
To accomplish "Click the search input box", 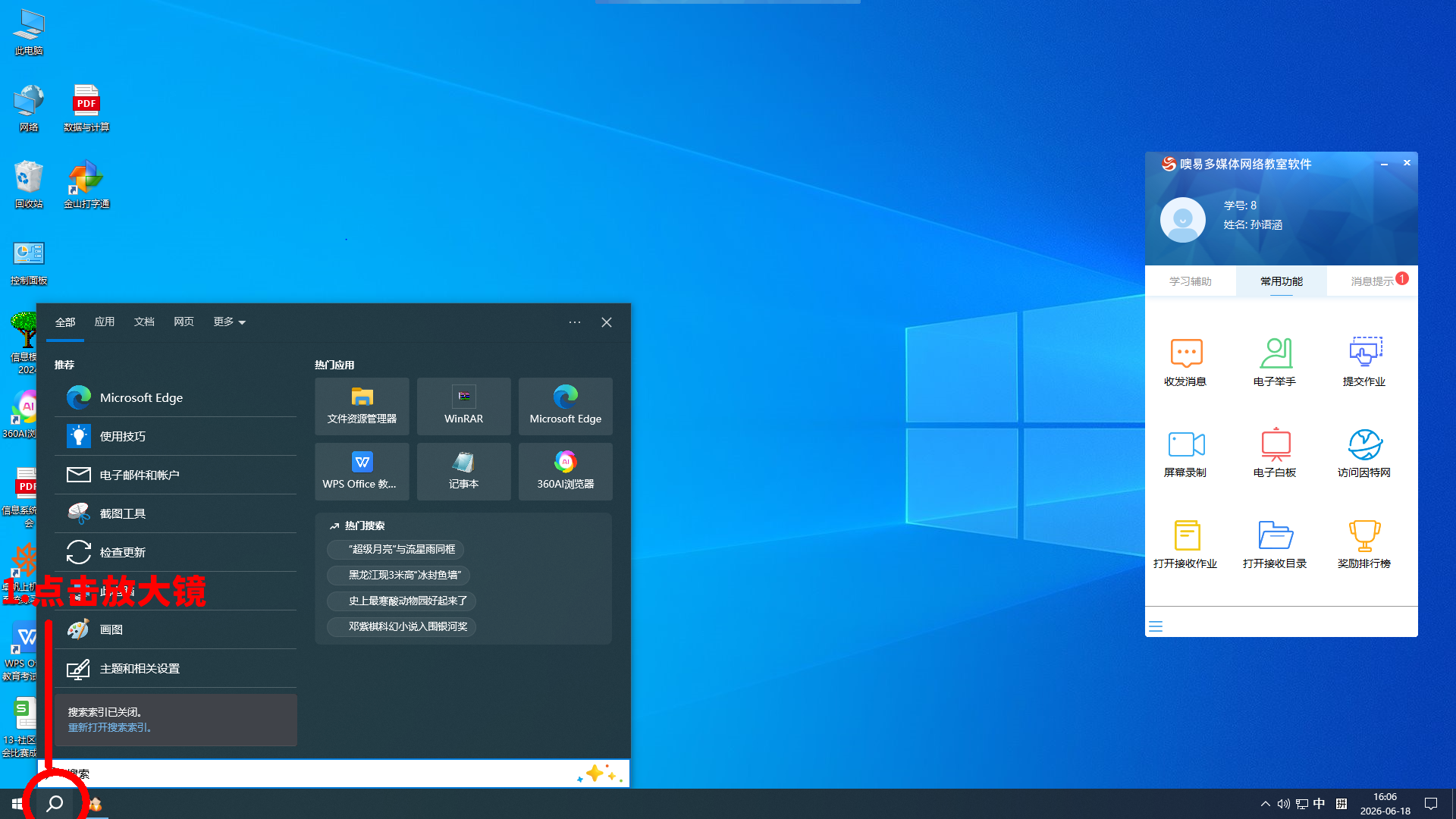I will [x=334, y=774].
